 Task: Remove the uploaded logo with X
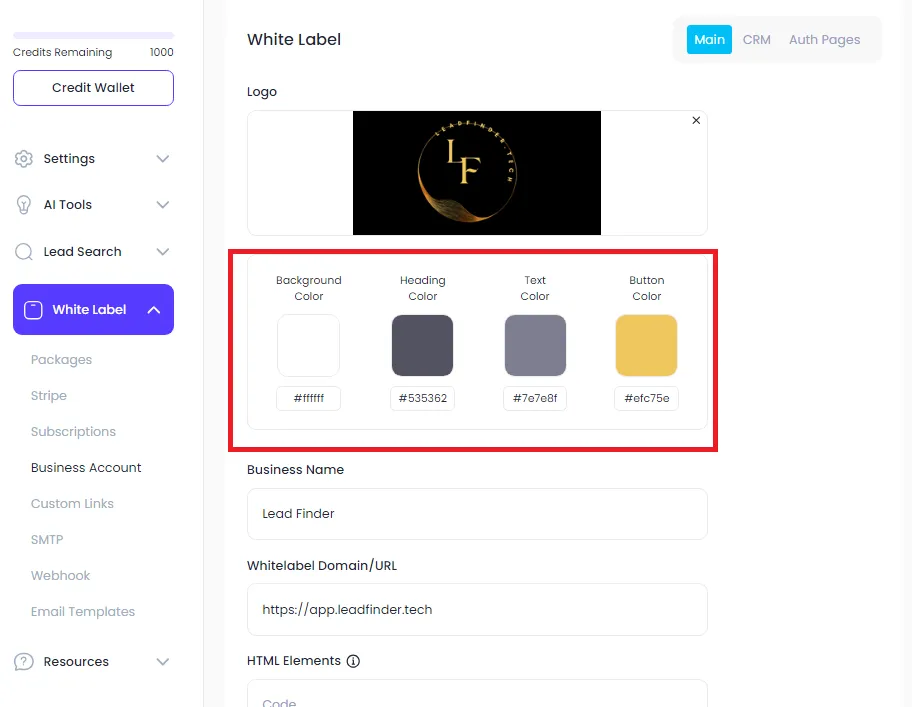(696, 120)
